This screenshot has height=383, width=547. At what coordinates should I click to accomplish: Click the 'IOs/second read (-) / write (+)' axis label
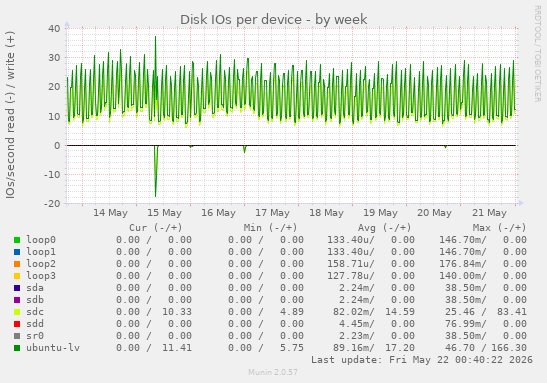[10, 115]
